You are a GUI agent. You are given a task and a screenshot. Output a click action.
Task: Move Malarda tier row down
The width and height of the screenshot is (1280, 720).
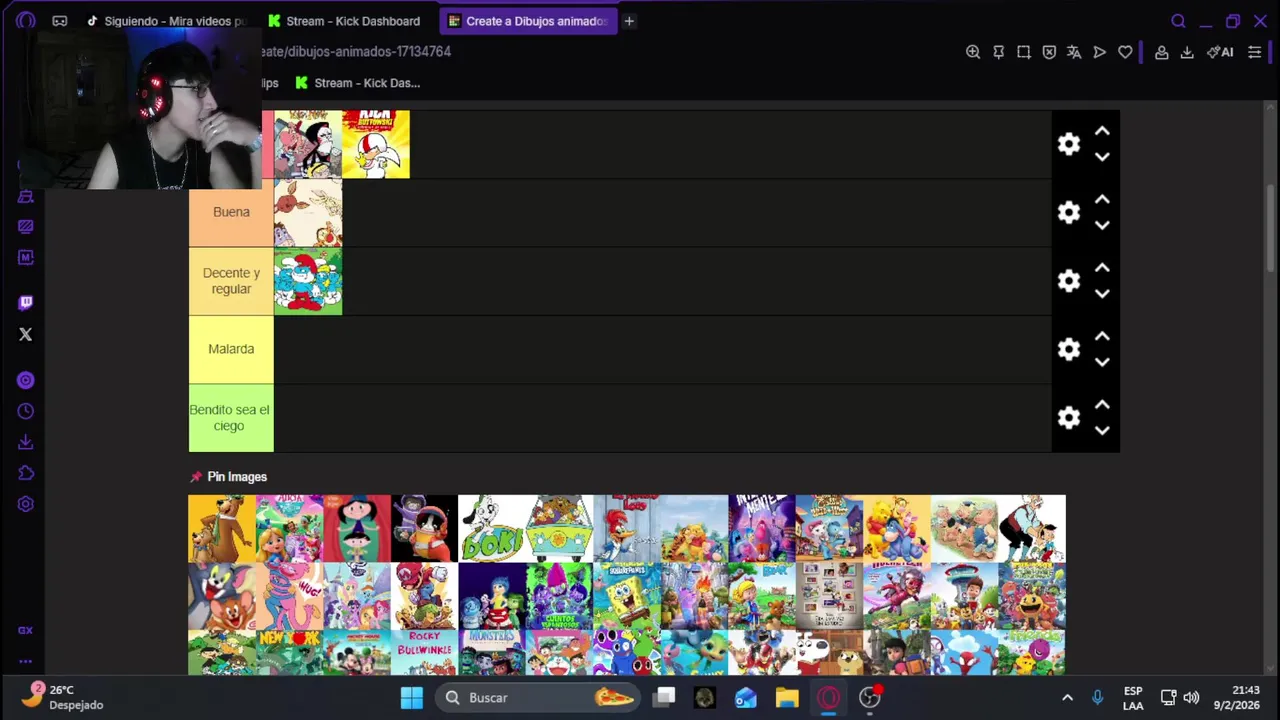click(1102, 362)
